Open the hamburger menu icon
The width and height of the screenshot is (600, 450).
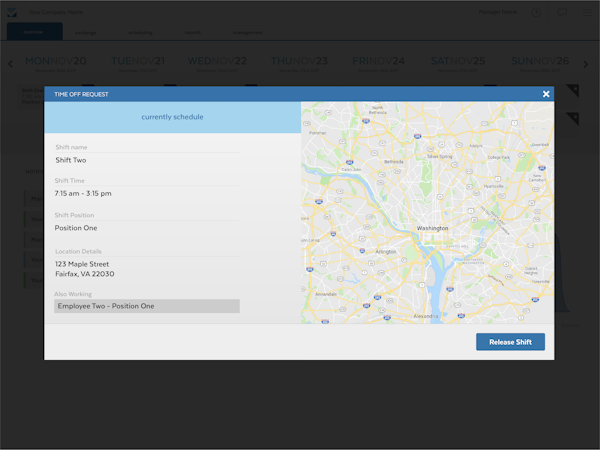pyautogui.click(x=587, y=13)
